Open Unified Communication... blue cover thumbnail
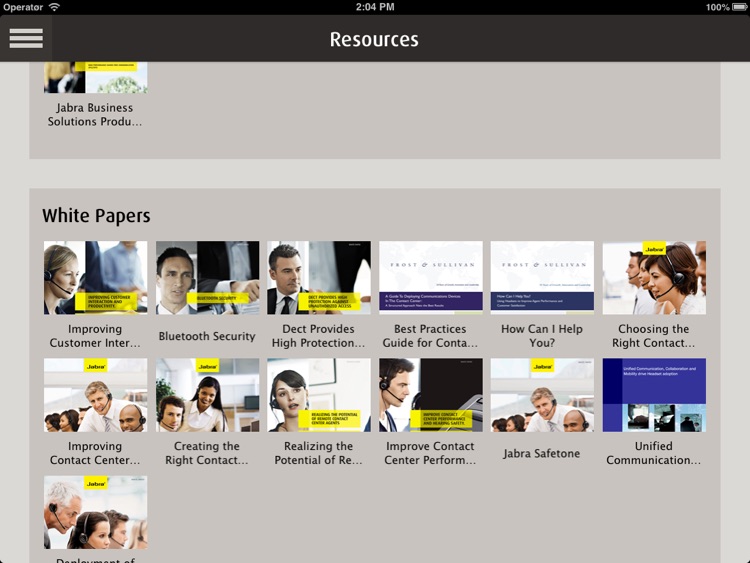Image resolution: width=750 pixels, height=563 pixels. (654, 395)
